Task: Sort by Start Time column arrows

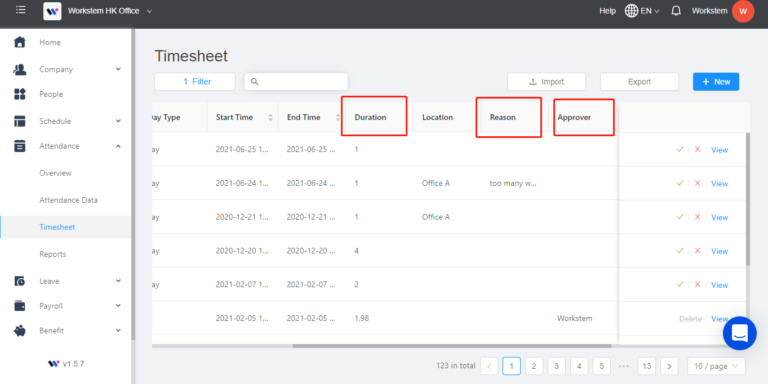Action: (270, 118)
